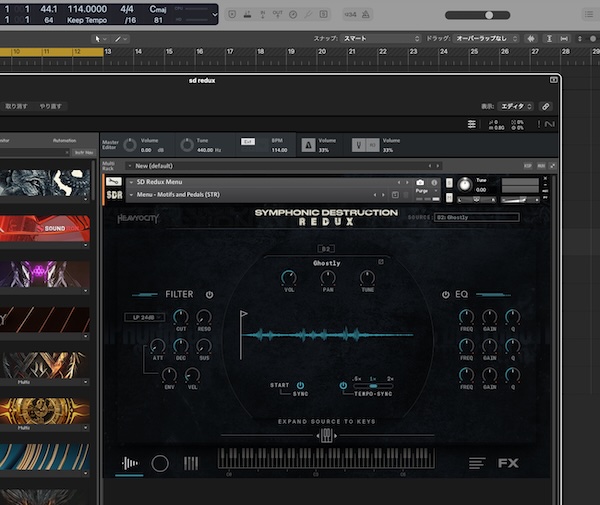Click the Solo S icon in control bar
Viewport: 600px width, 505px height.
(x=323, y=15)
